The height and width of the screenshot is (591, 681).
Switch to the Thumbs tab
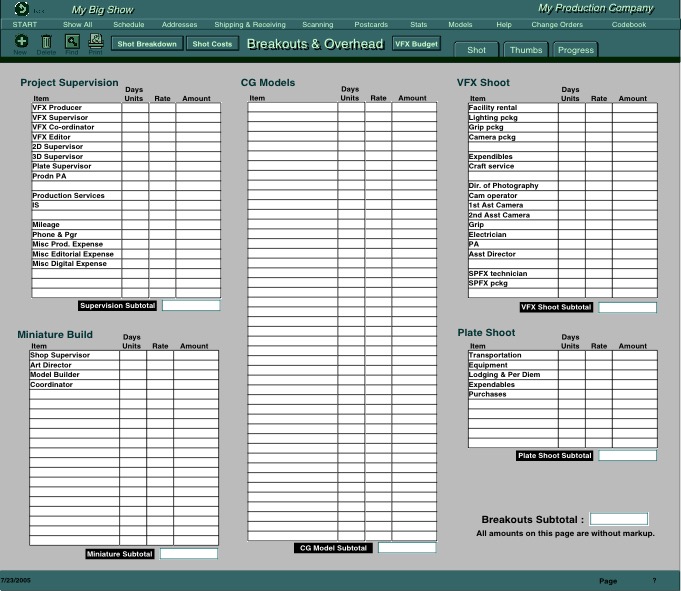tap(525, 49)
